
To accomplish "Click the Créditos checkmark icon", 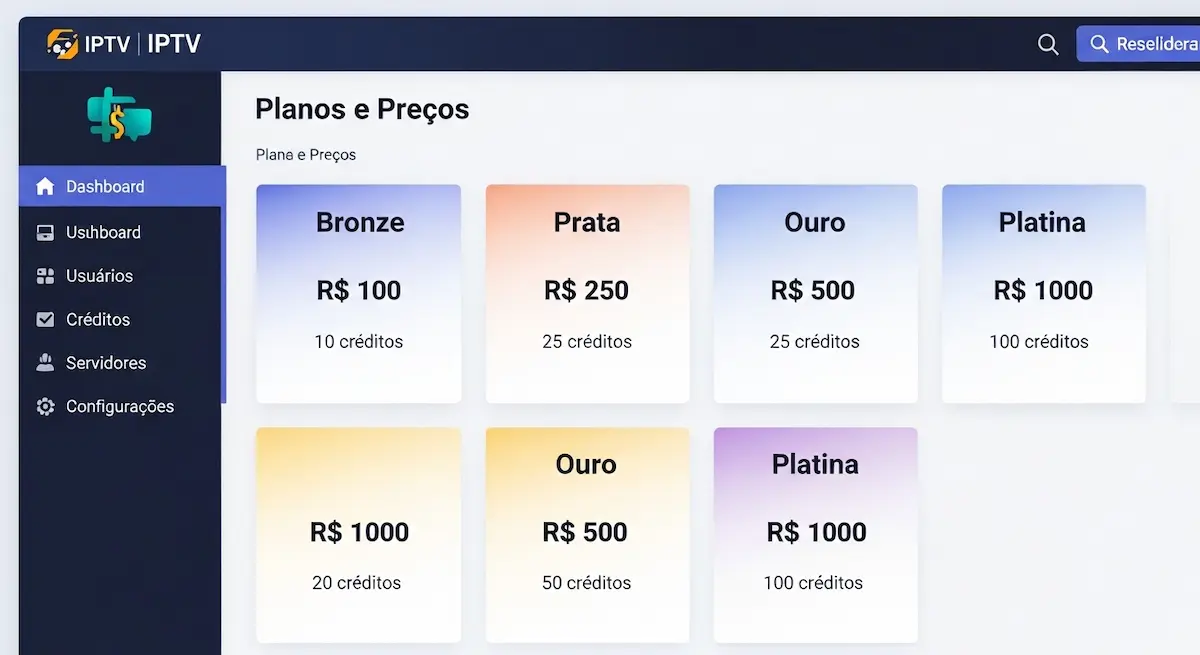I will 45,319.
